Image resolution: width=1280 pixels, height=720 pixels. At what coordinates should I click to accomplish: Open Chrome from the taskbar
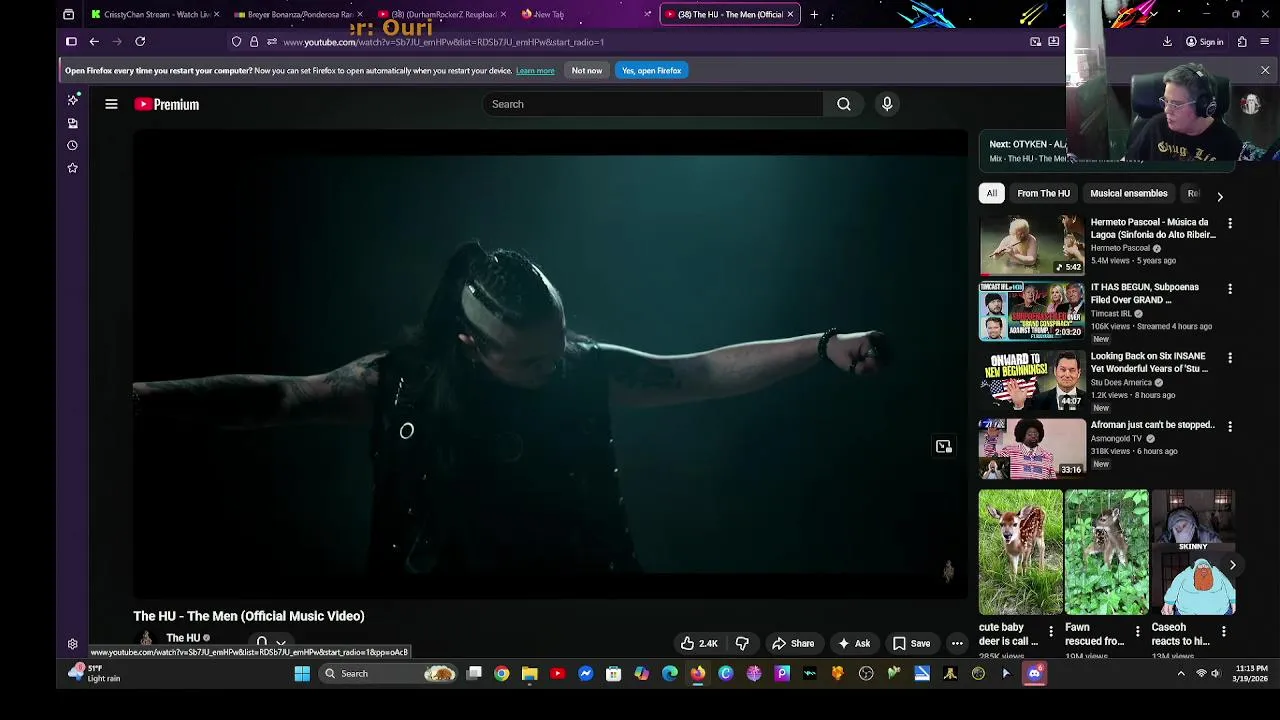pyautogui.click(x=502, y=674)
